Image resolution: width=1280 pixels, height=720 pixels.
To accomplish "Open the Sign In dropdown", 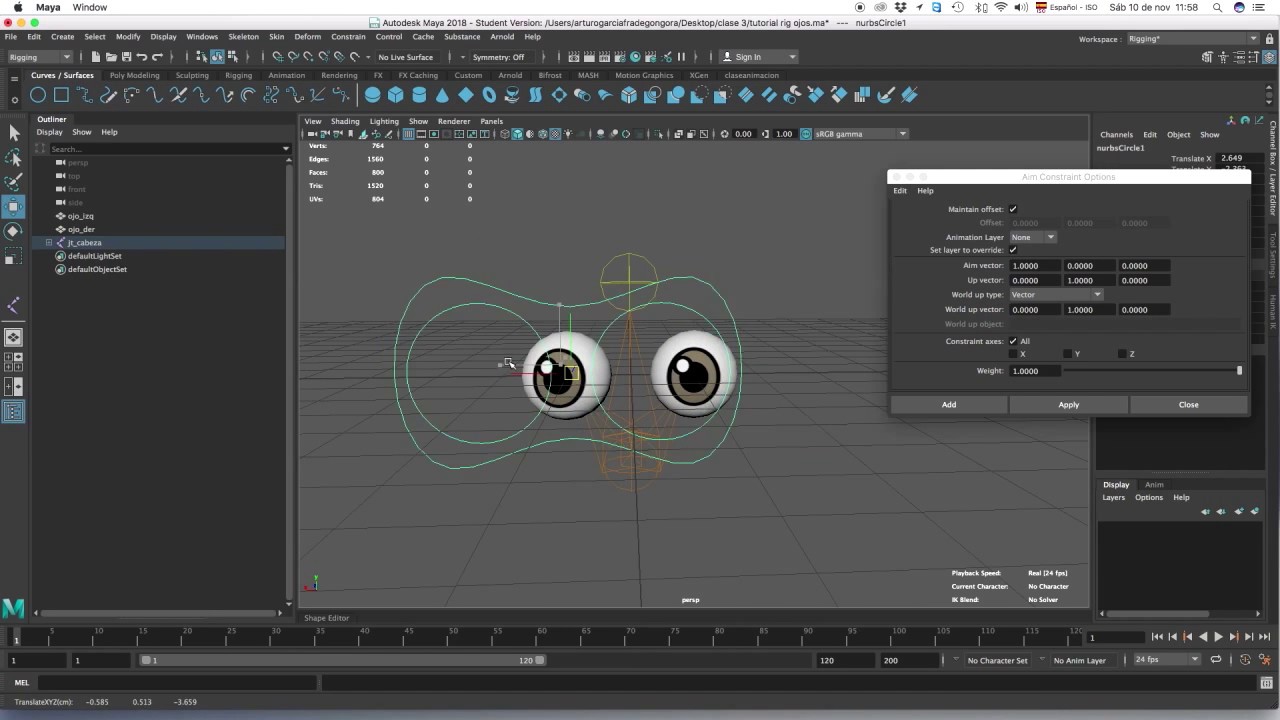I will click(x=759, y=57).
